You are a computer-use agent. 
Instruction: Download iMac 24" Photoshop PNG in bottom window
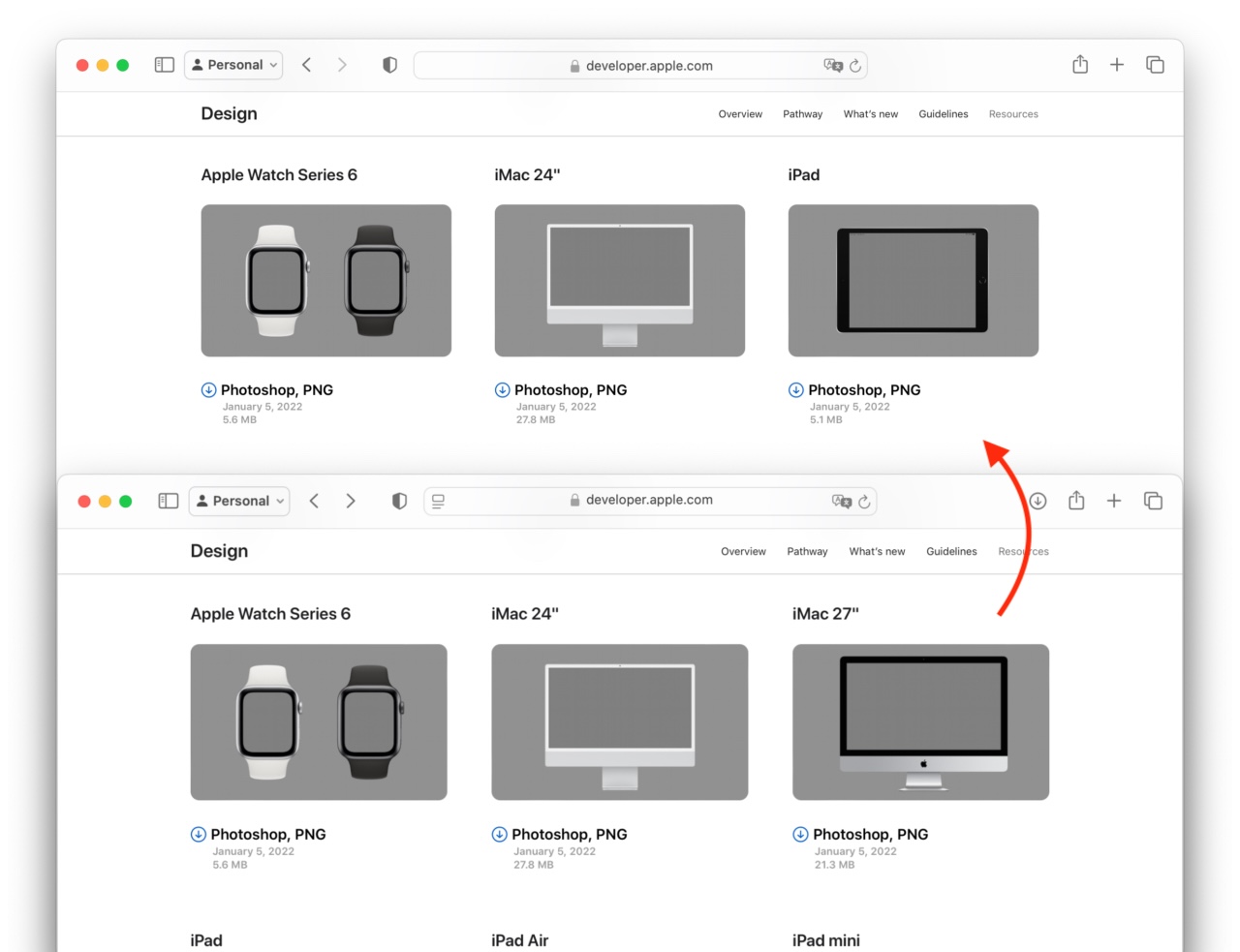559,835
